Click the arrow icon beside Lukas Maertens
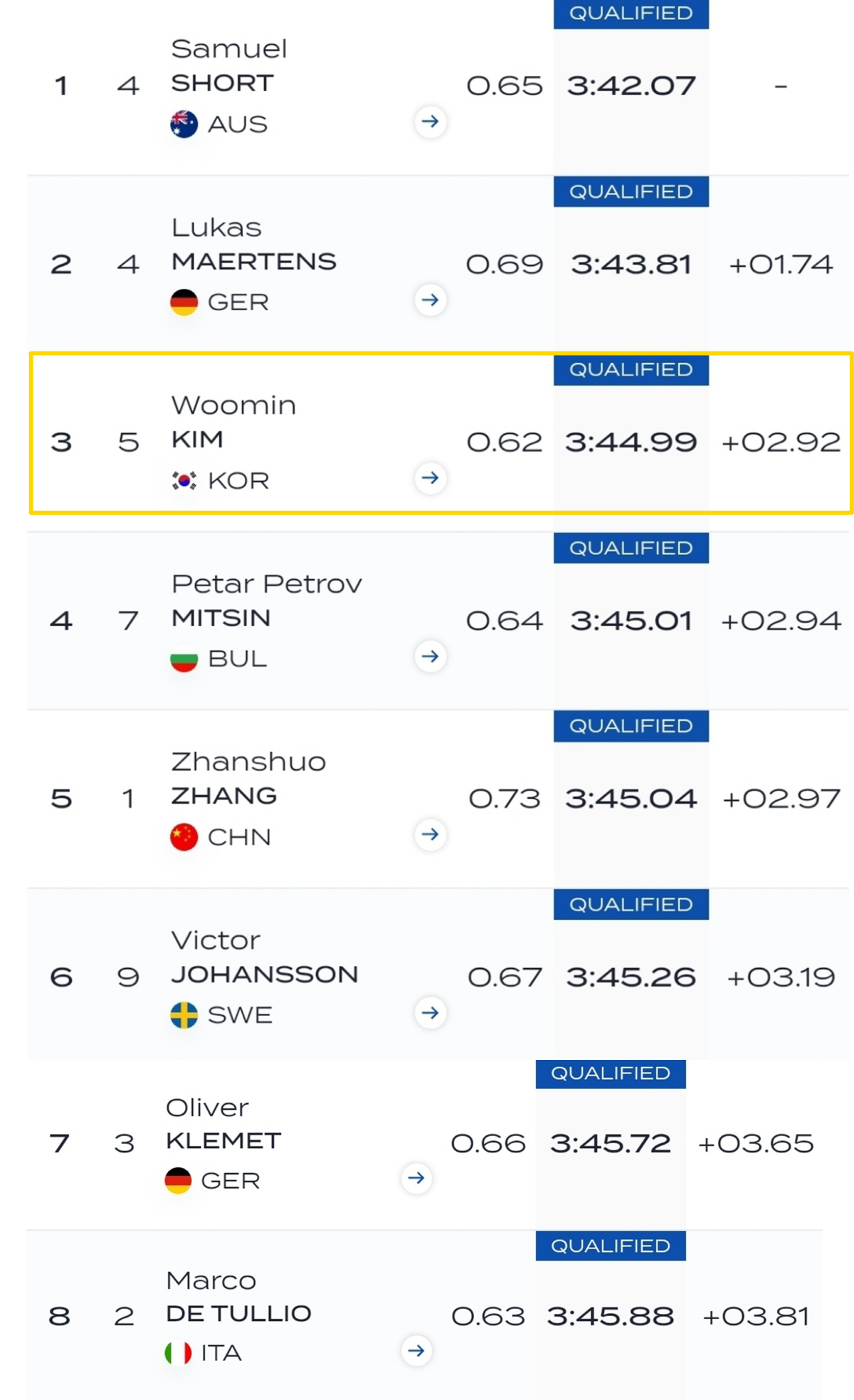854x1400 pixels. pyautogui.click(x=430, y=300)
